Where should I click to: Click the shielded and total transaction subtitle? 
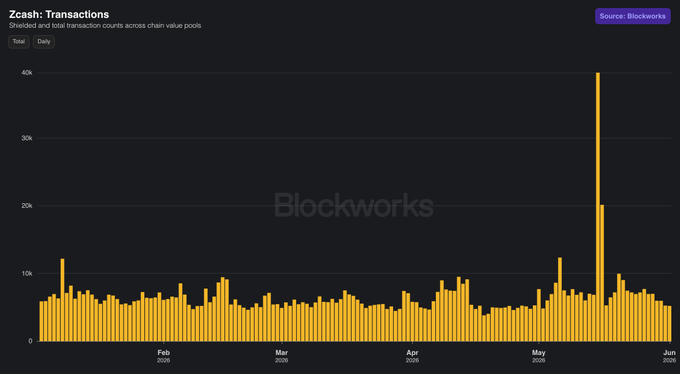click(x=105, y=26)
